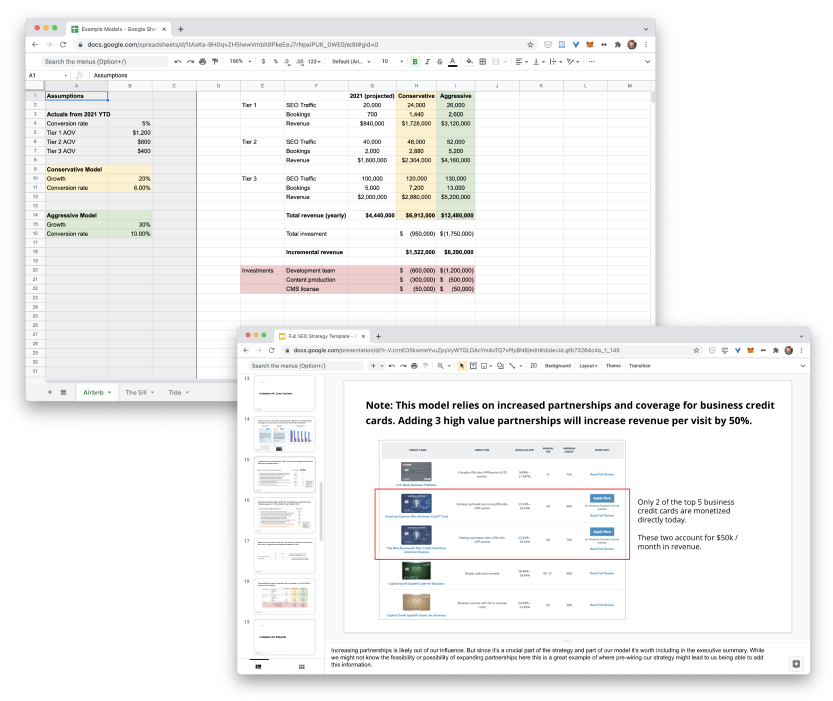
Task: Click the Background button in Slides toolbar
Action: 558,366
